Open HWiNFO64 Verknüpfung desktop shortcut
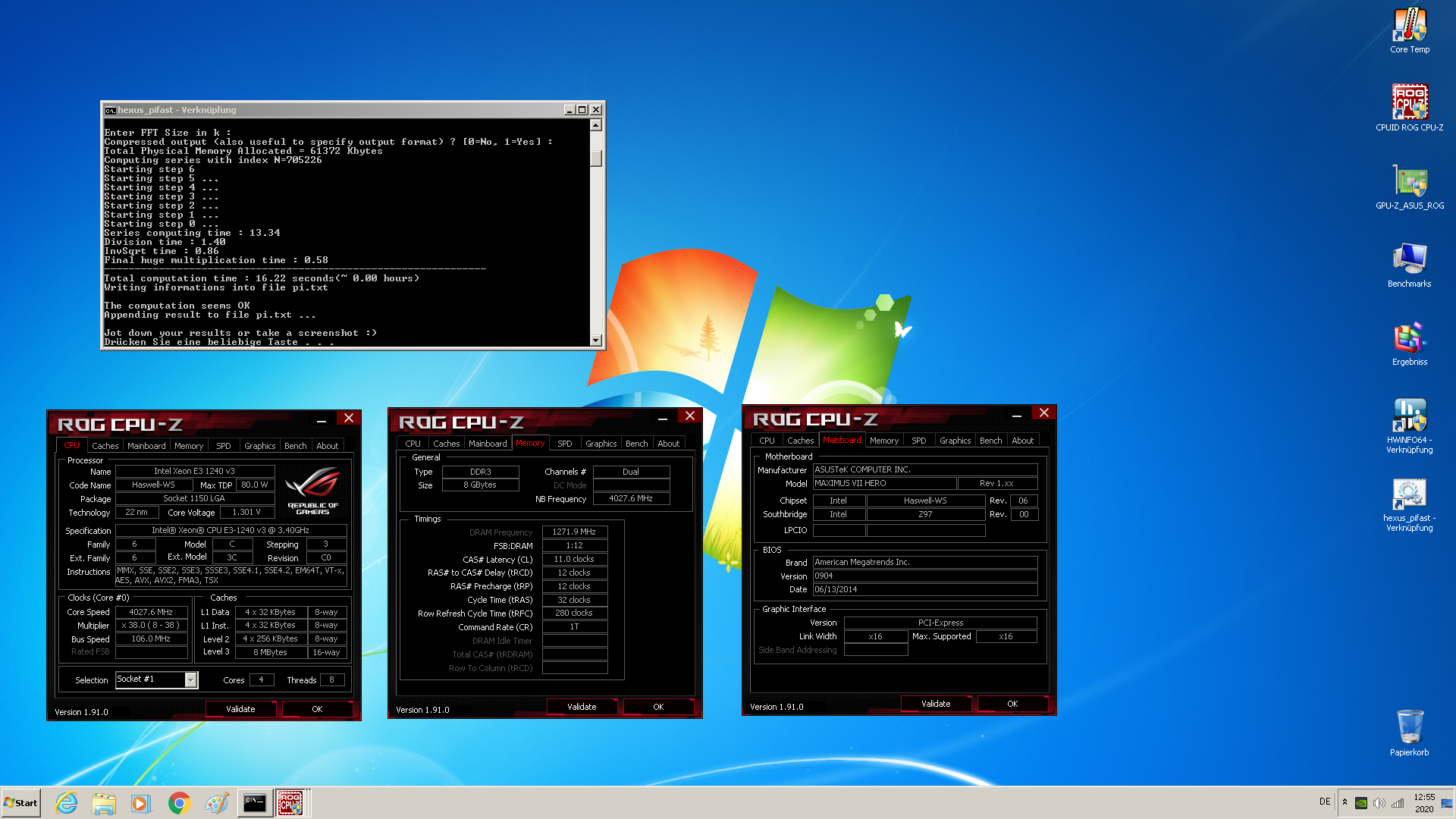Viewport: 1456px width, 819px height. pyautogui.click(x=1410, y=426)
